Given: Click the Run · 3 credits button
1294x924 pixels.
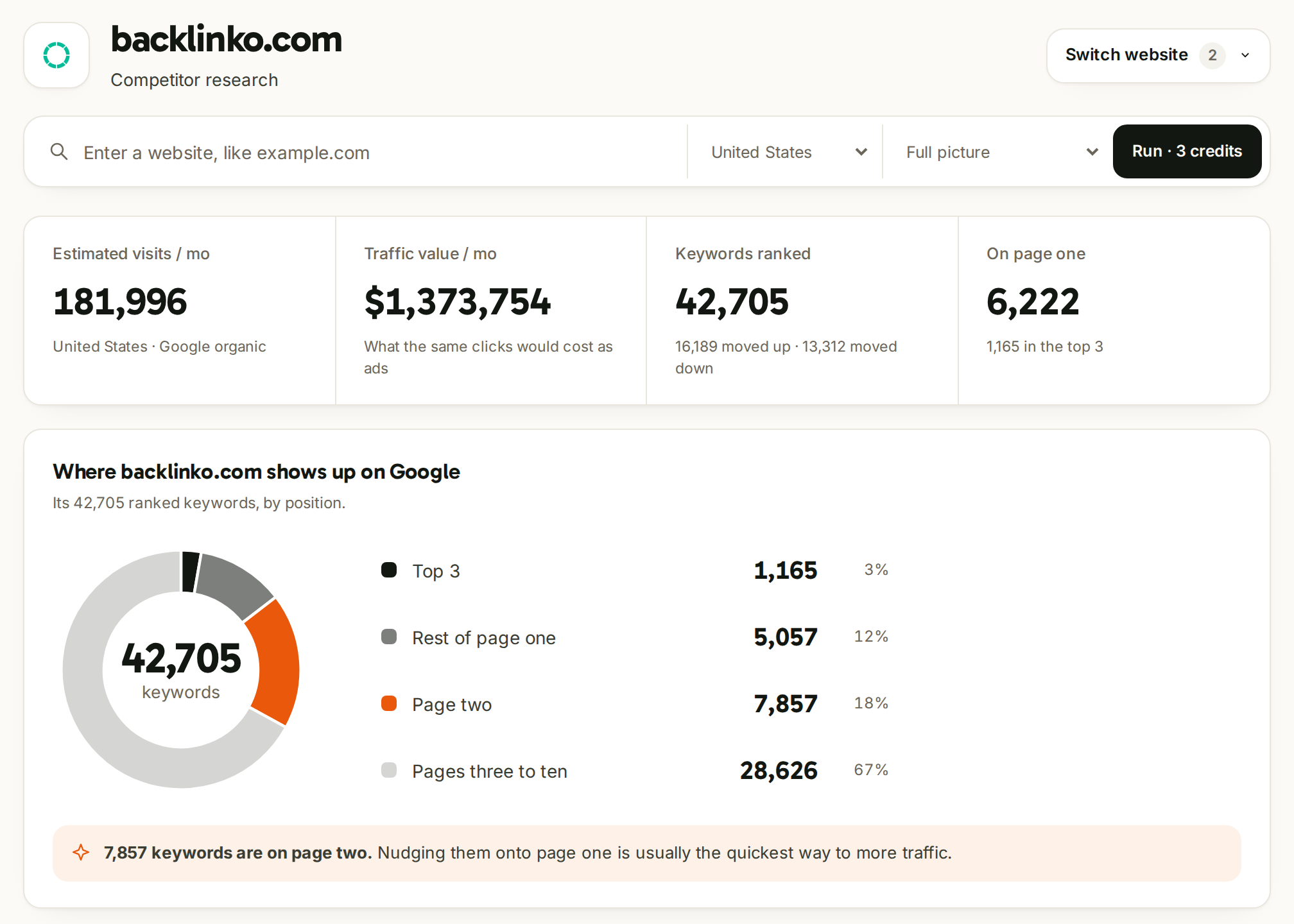Looking at the screenshot, I should (1187, 151).
